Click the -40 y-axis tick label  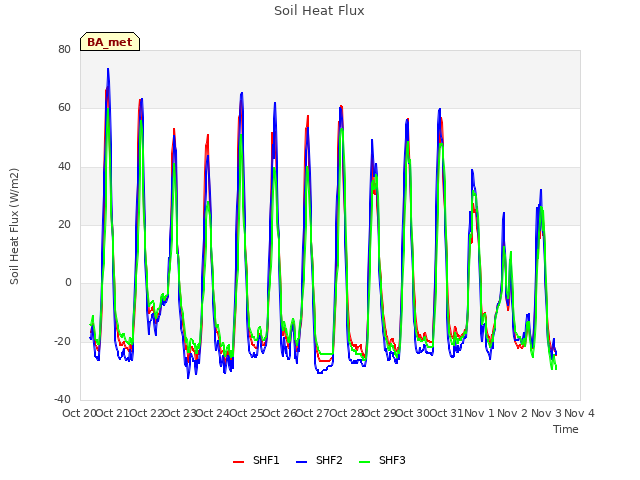[62, 399]
